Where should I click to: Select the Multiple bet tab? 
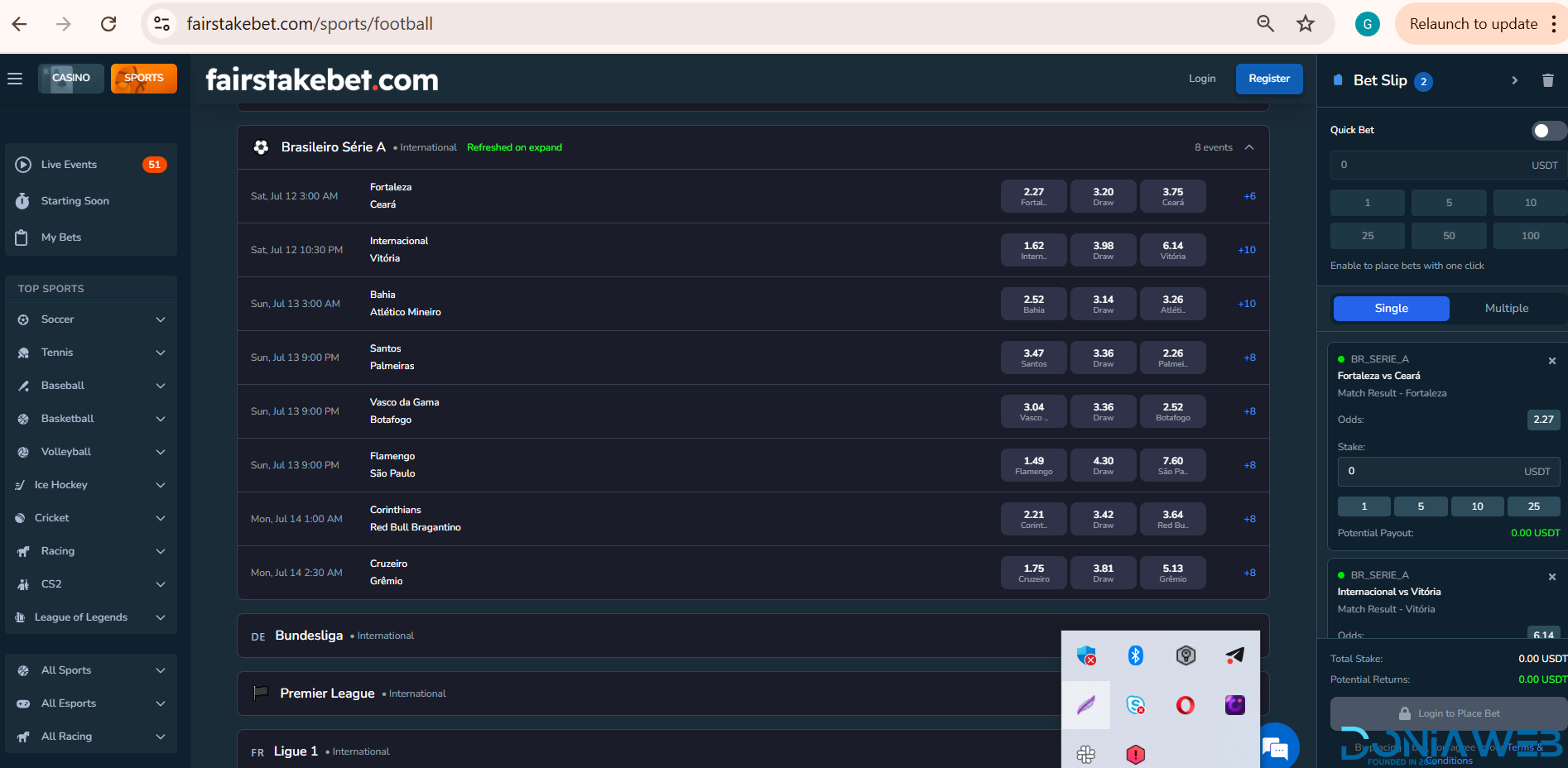pyautogui.click(x=1507, y=309)
